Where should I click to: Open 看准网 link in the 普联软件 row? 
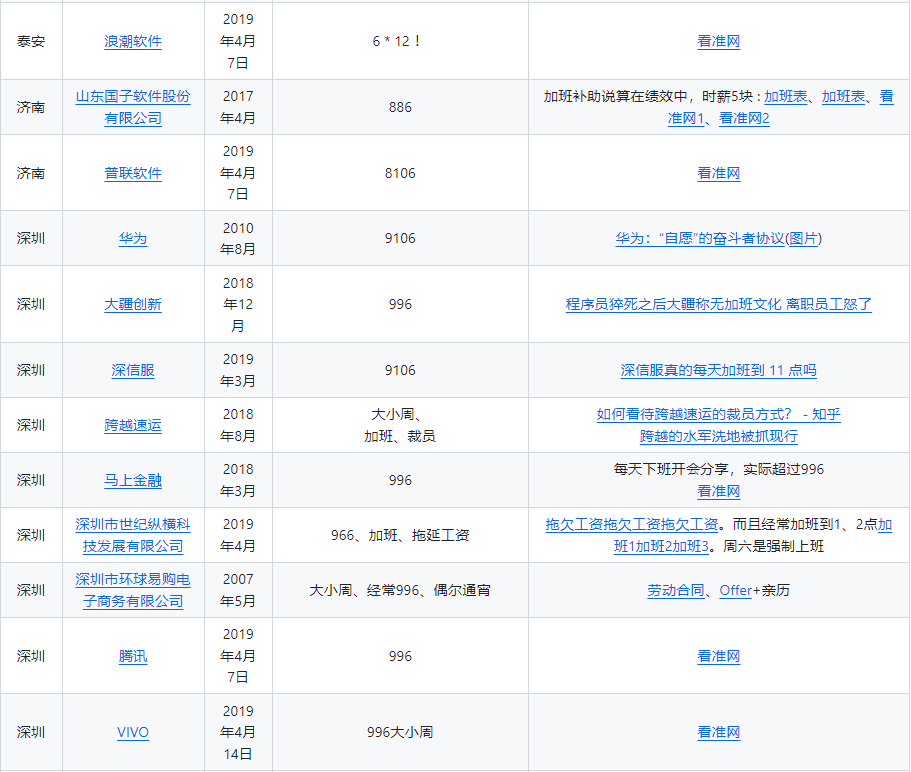(719, 173)
